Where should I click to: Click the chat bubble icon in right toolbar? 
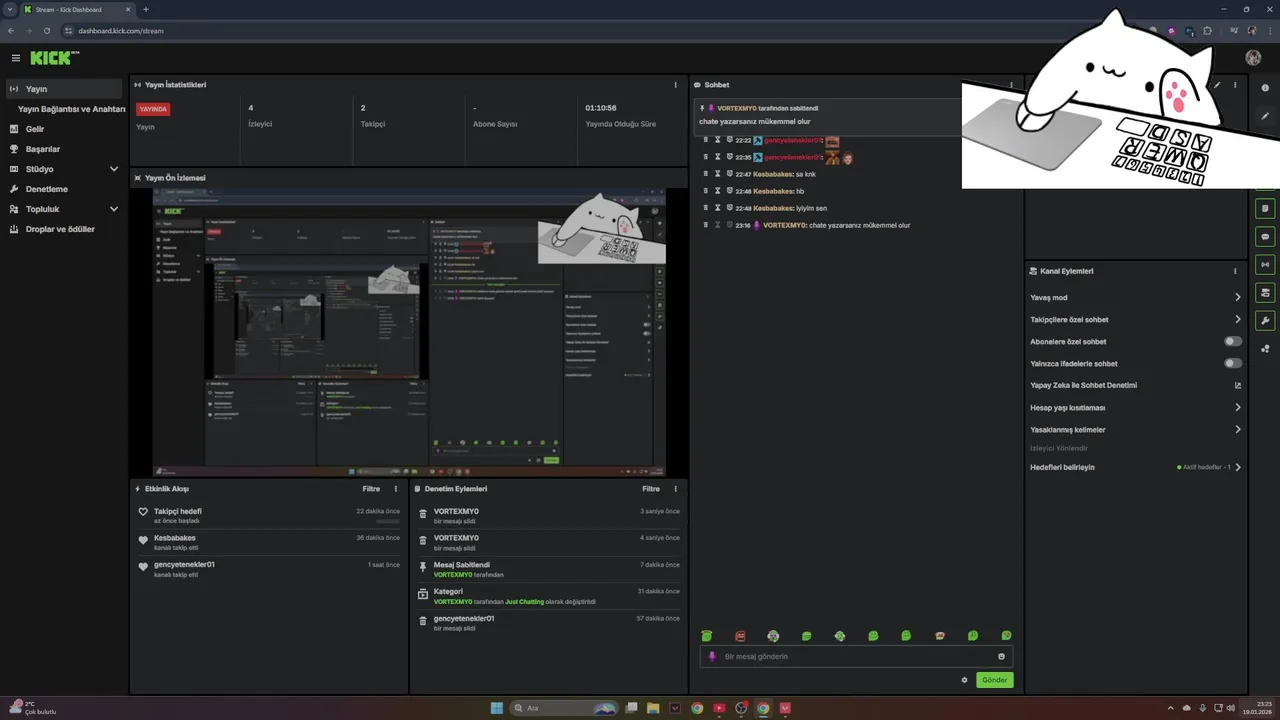[x=1265, y=237]
